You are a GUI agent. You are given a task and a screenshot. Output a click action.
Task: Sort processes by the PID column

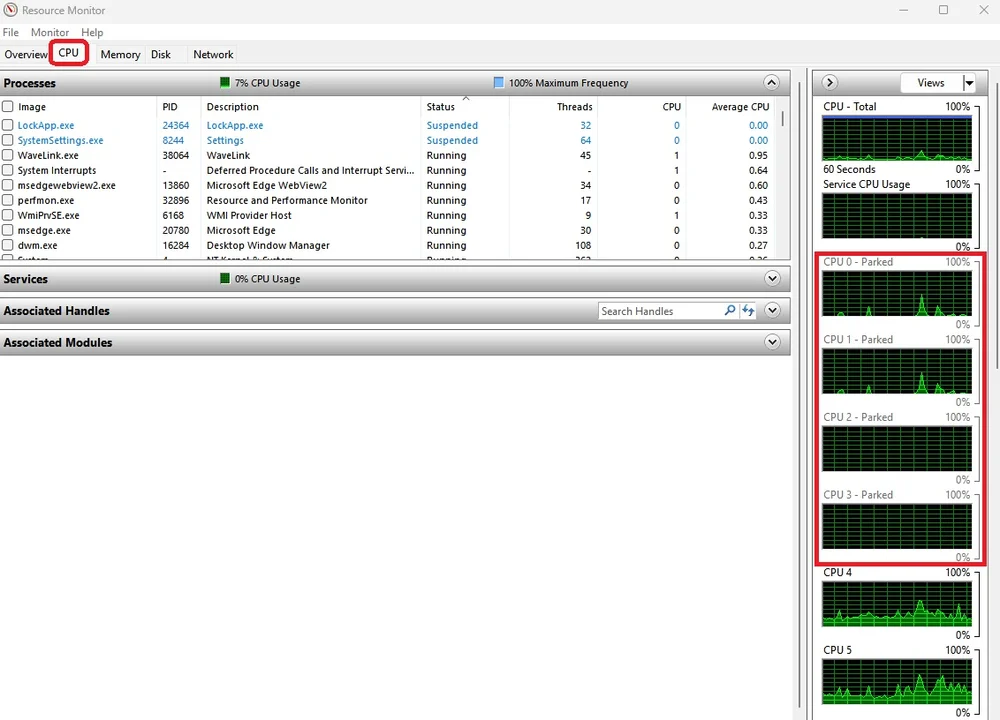(171, 107)
